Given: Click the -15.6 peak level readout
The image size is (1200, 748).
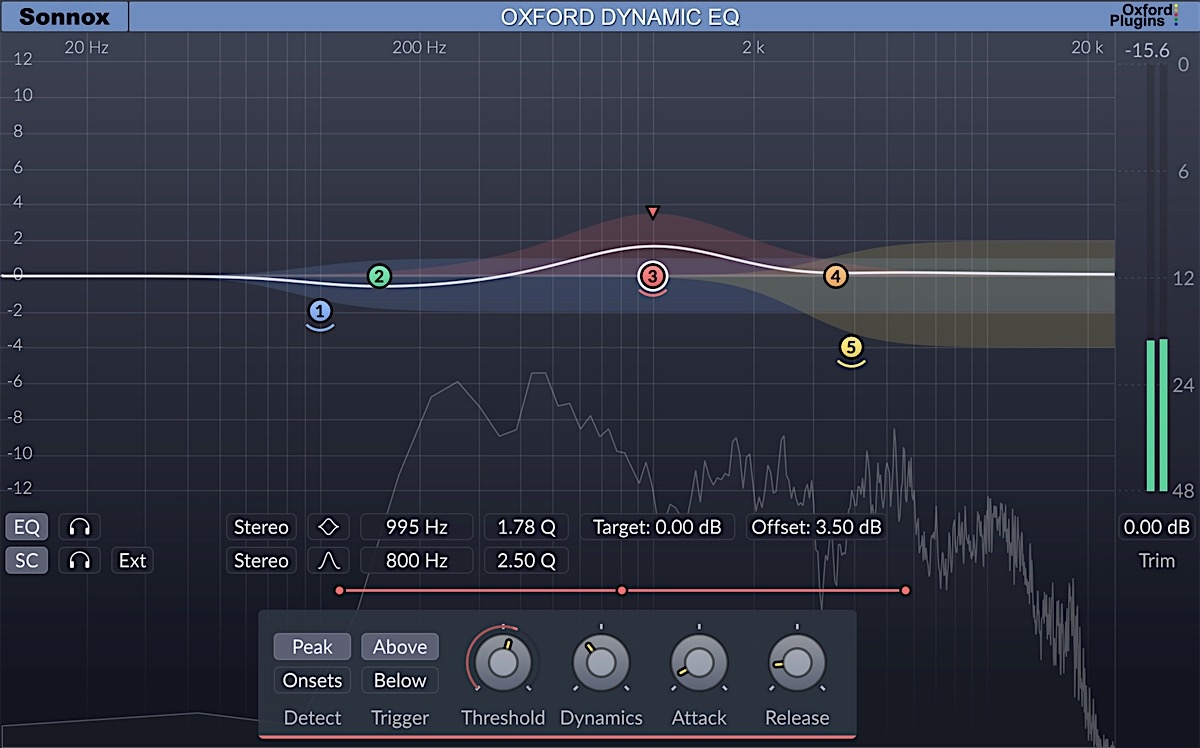Looking at the screenshot, I should [1146, 50].
